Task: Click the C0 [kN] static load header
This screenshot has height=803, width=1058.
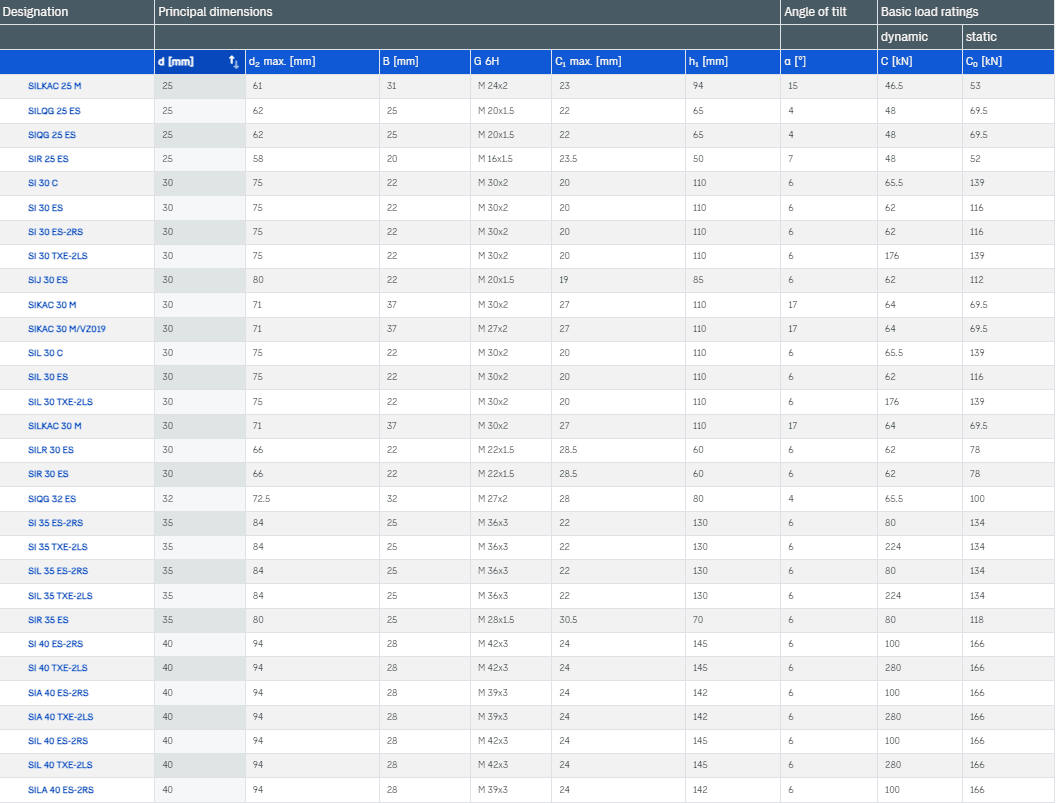Action: pyautogui.click(x=984, y=62)
